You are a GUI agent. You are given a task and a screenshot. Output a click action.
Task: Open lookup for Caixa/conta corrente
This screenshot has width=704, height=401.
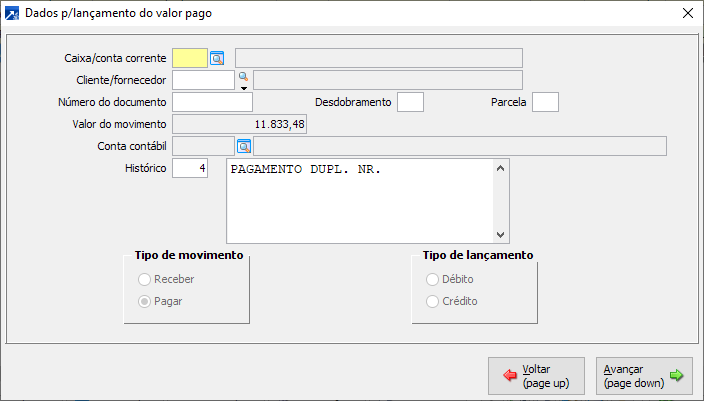217,58
